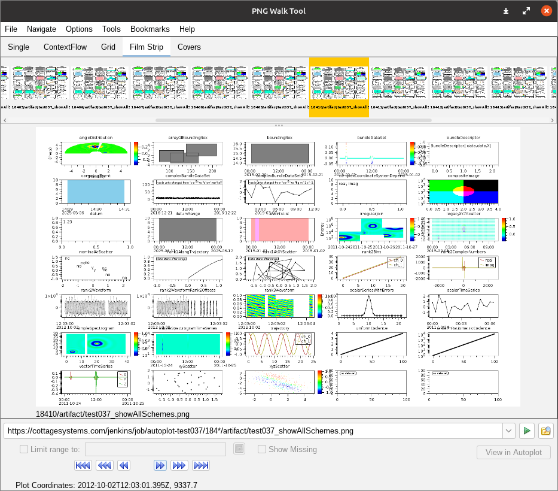This screenshot has height=491, width=558.
Task: Enable the Limit range to checkbox
Action: click(24, 449)
